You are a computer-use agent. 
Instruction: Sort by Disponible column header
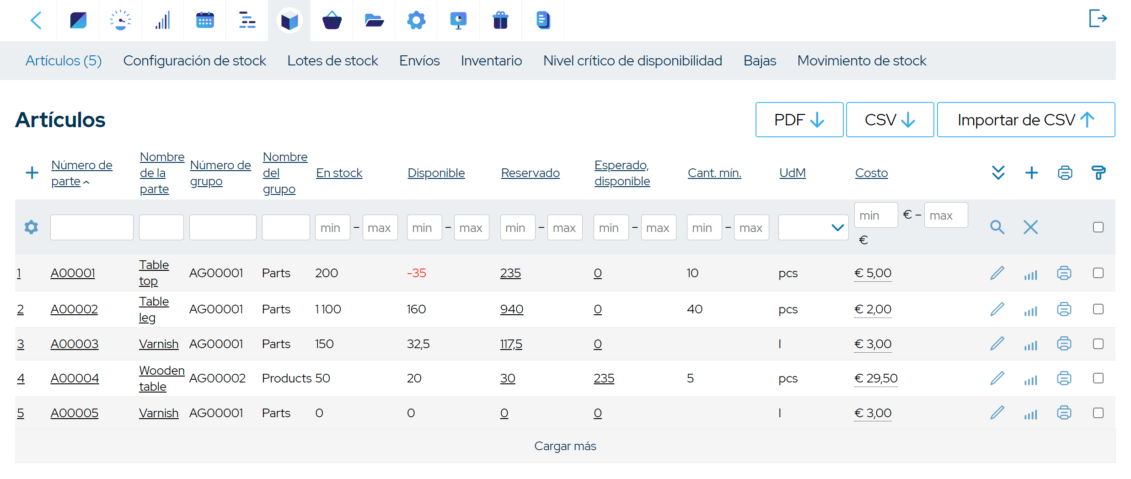pyautogui.click(x=436, y=173)
